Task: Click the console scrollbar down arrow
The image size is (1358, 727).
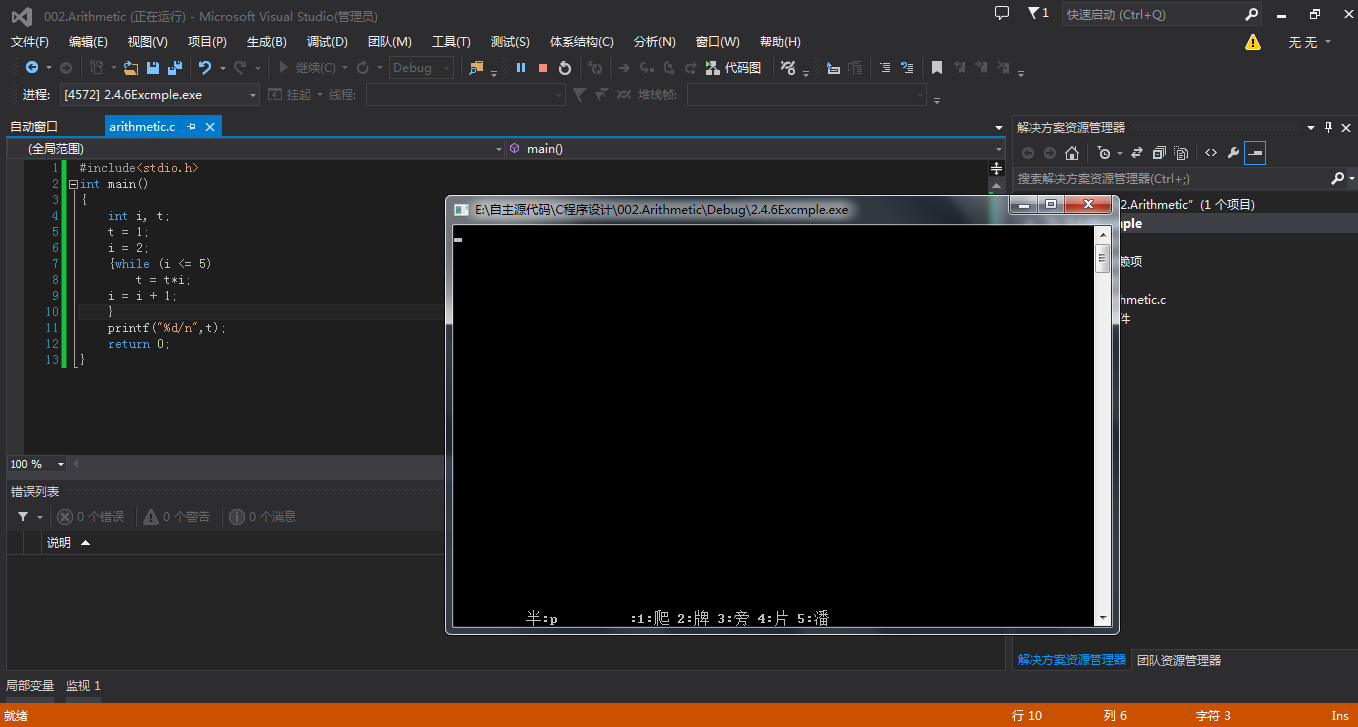Action: point(1102,620)
